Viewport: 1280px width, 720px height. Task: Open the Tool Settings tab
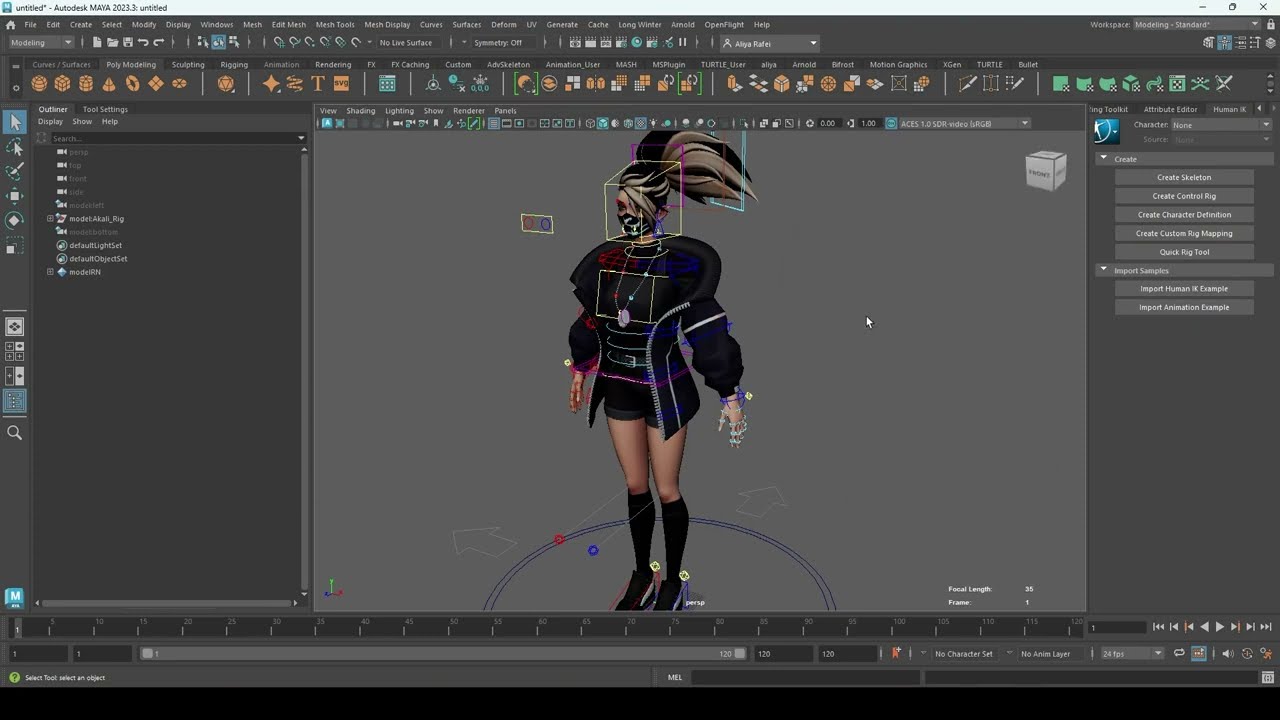click(x=105, y=109)
